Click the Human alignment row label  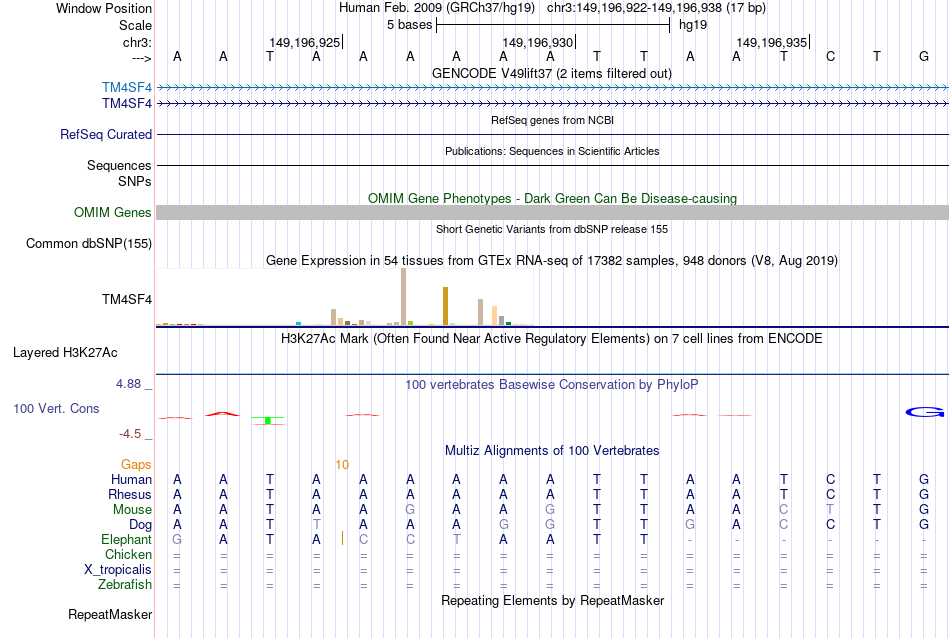(131, 479)
